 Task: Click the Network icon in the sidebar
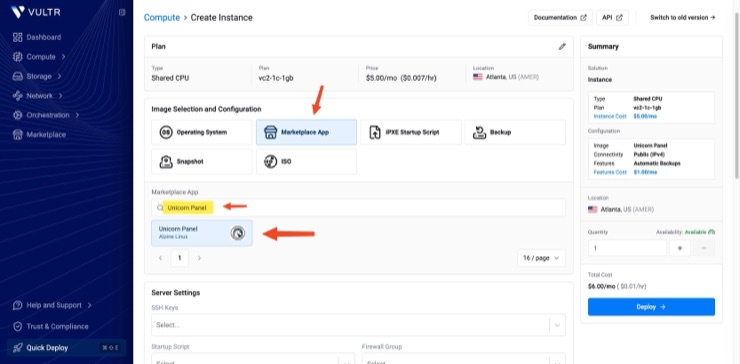point(17,96)
